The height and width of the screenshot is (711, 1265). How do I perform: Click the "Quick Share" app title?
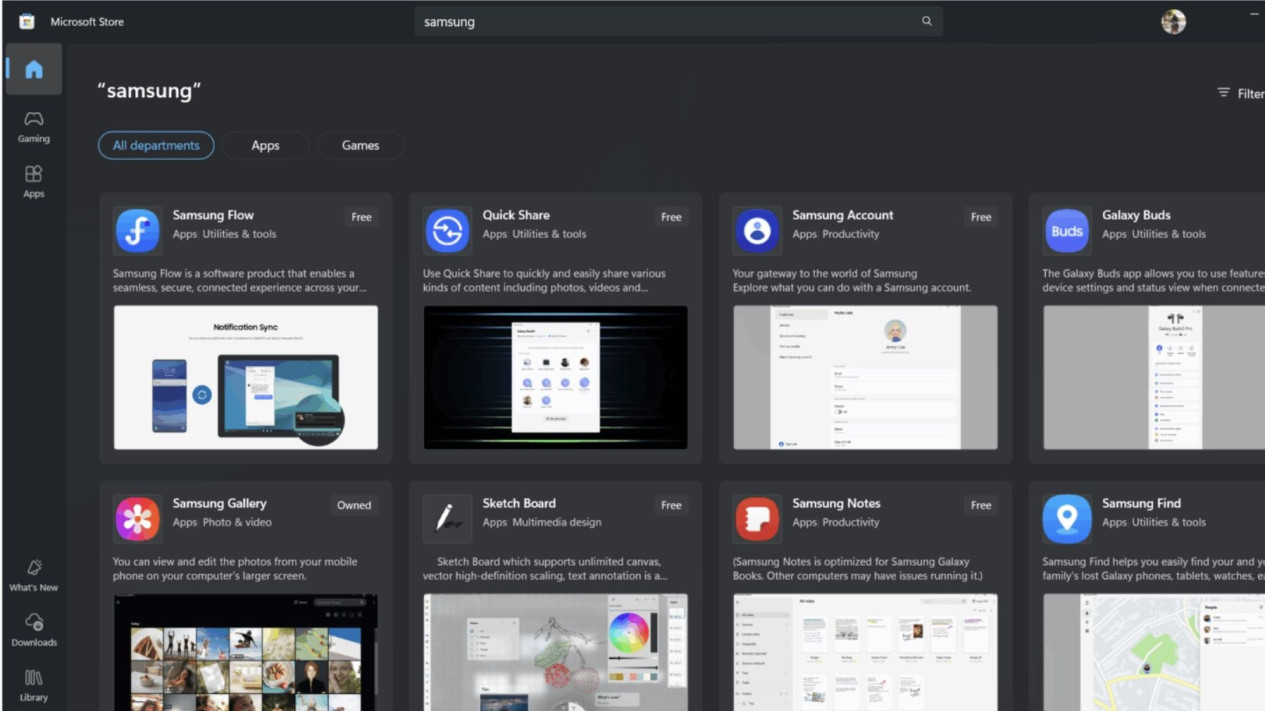point(516,215)
